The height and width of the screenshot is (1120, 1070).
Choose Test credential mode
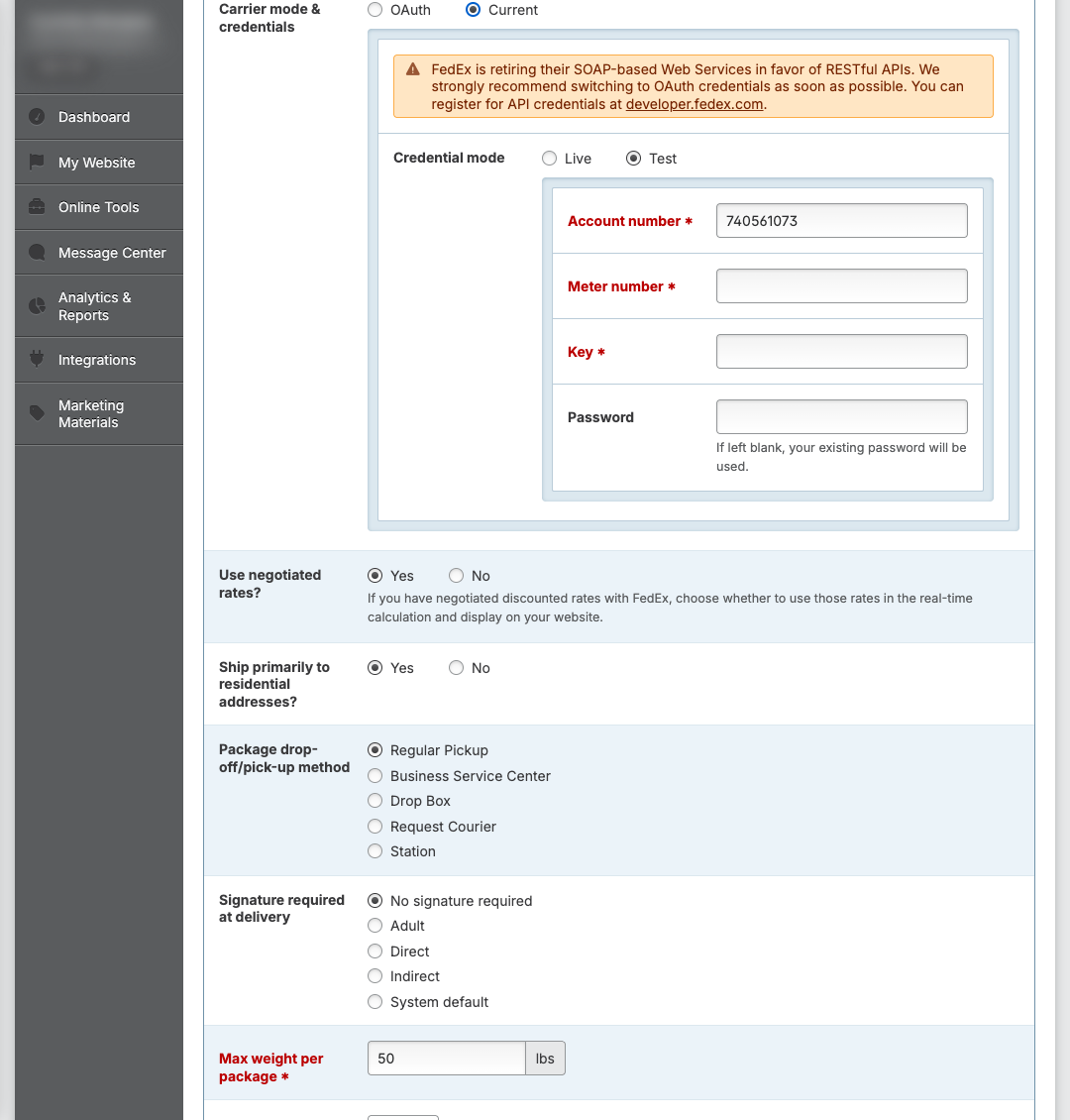(x=633, y=159)
